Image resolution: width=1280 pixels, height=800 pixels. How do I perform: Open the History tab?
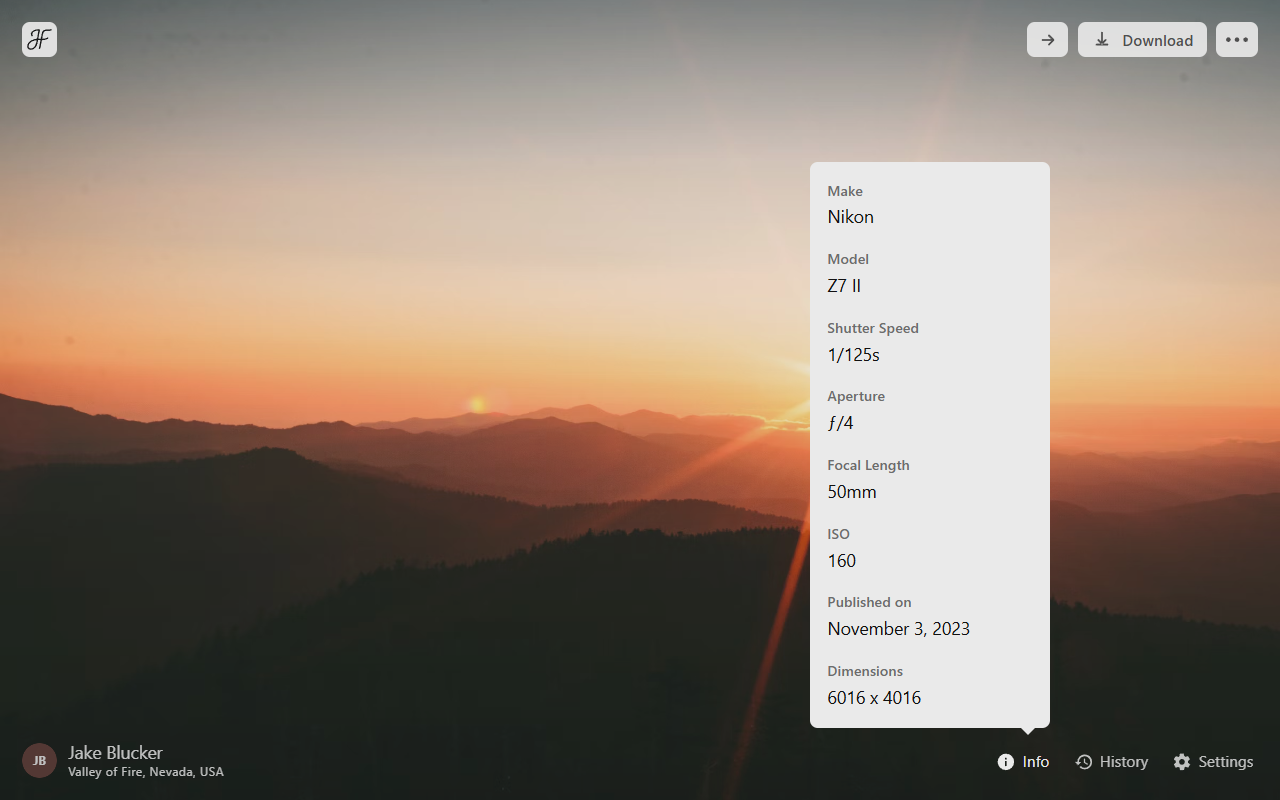pyautogui.click(x=1112, y=762)
